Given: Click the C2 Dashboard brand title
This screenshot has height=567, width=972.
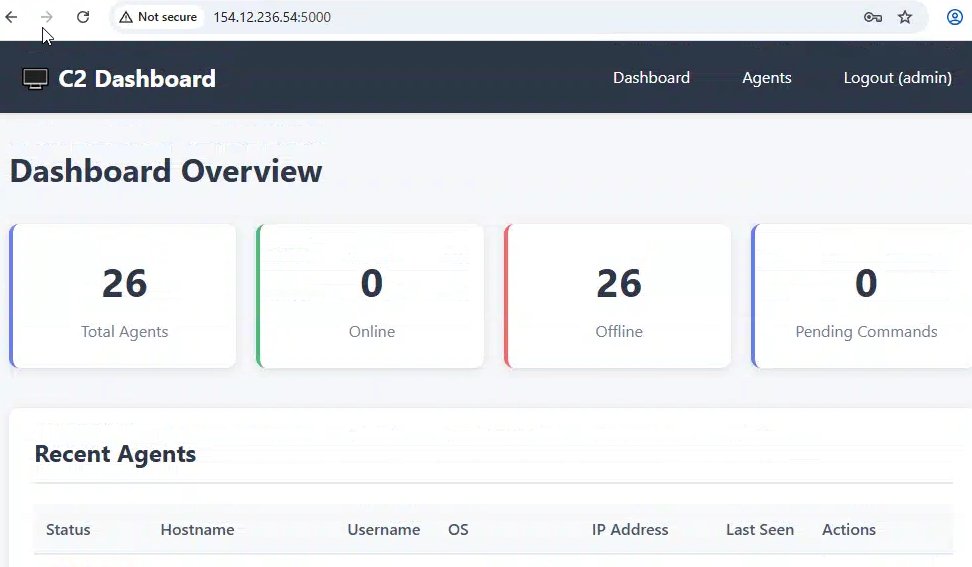Looking at the screenshot, I should pos(137,79).
